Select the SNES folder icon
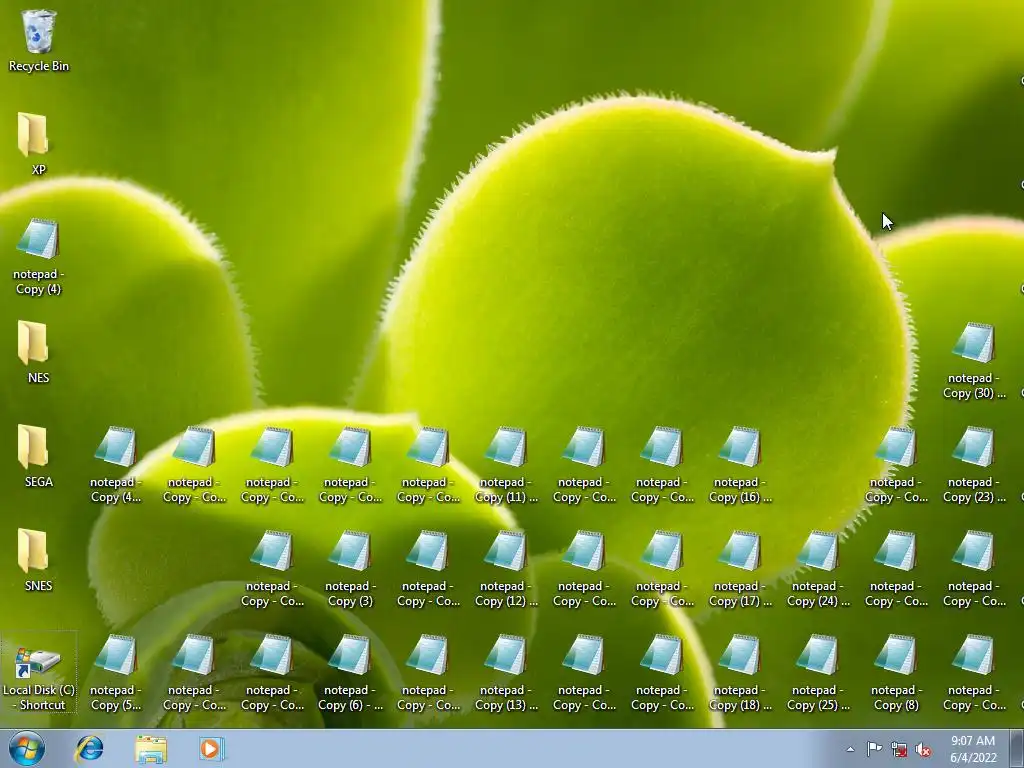The height and width of the screenshot is (768, 1024). tap(38, 560)
